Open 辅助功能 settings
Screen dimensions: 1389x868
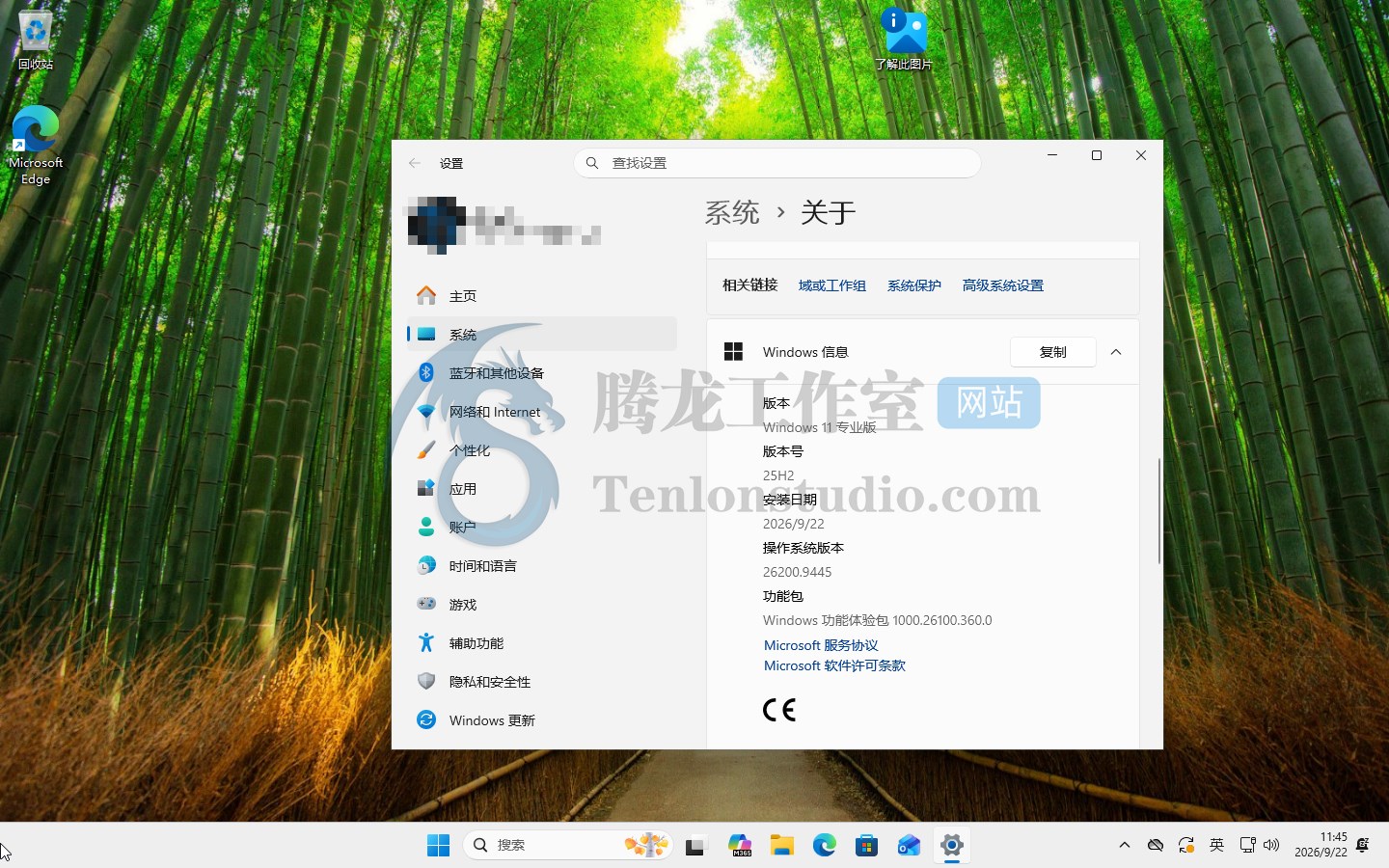click(x=542, y=643)
